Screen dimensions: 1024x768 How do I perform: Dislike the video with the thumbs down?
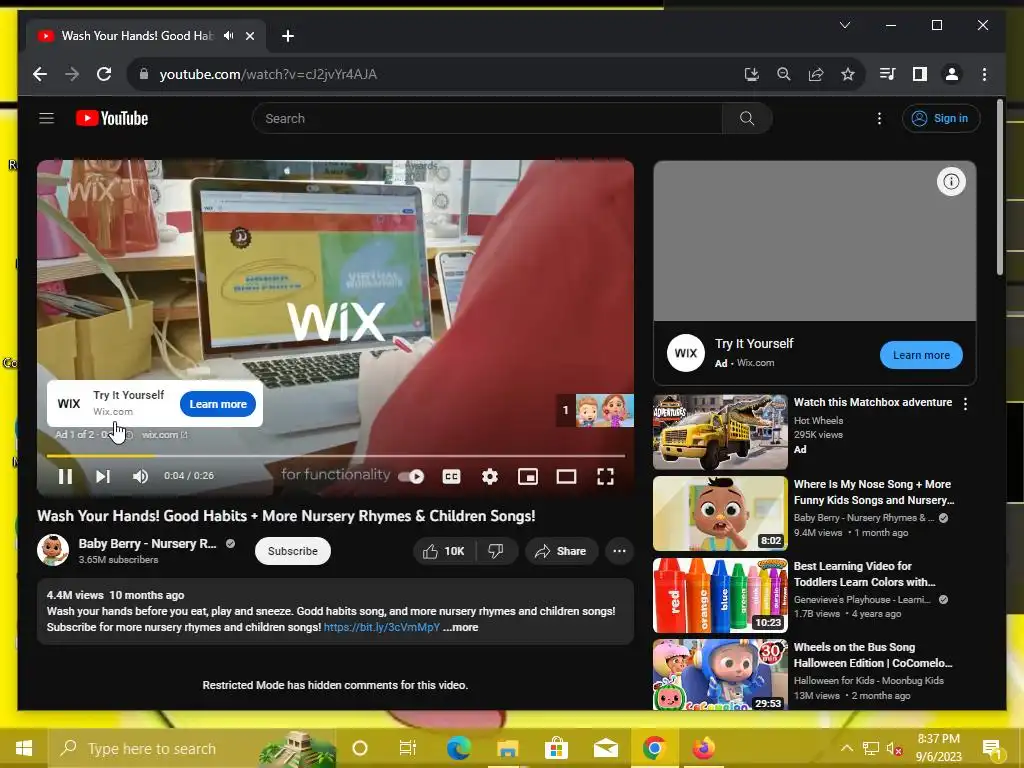coord(496,551)
